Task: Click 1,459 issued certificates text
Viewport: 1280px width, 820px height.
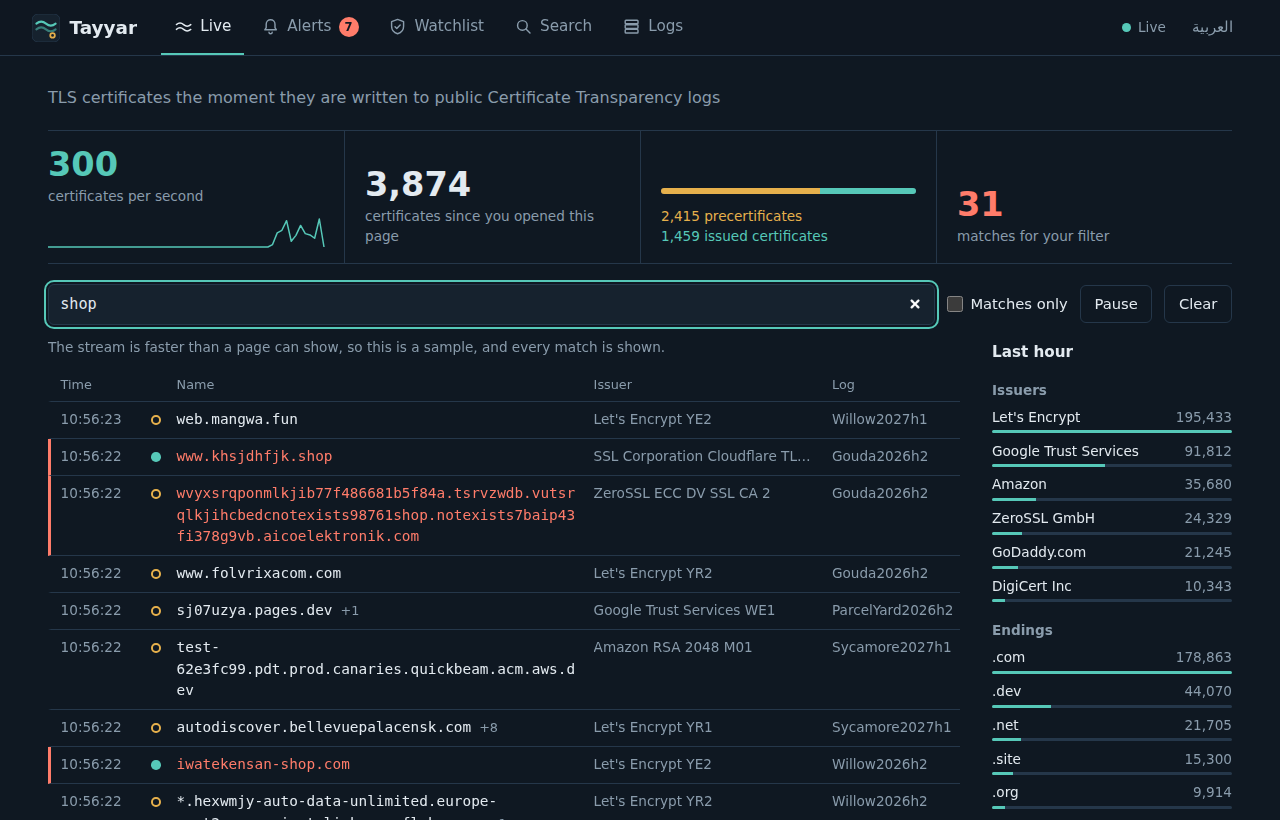Action: 744,237
